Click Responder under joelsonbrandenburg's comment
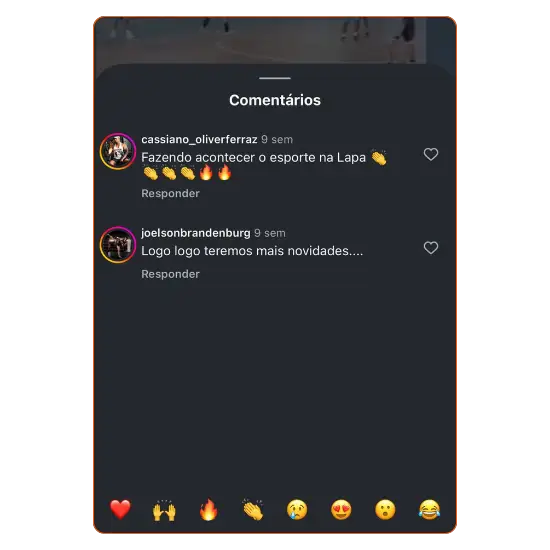The image size is (550, 550). tap(170, 274)
